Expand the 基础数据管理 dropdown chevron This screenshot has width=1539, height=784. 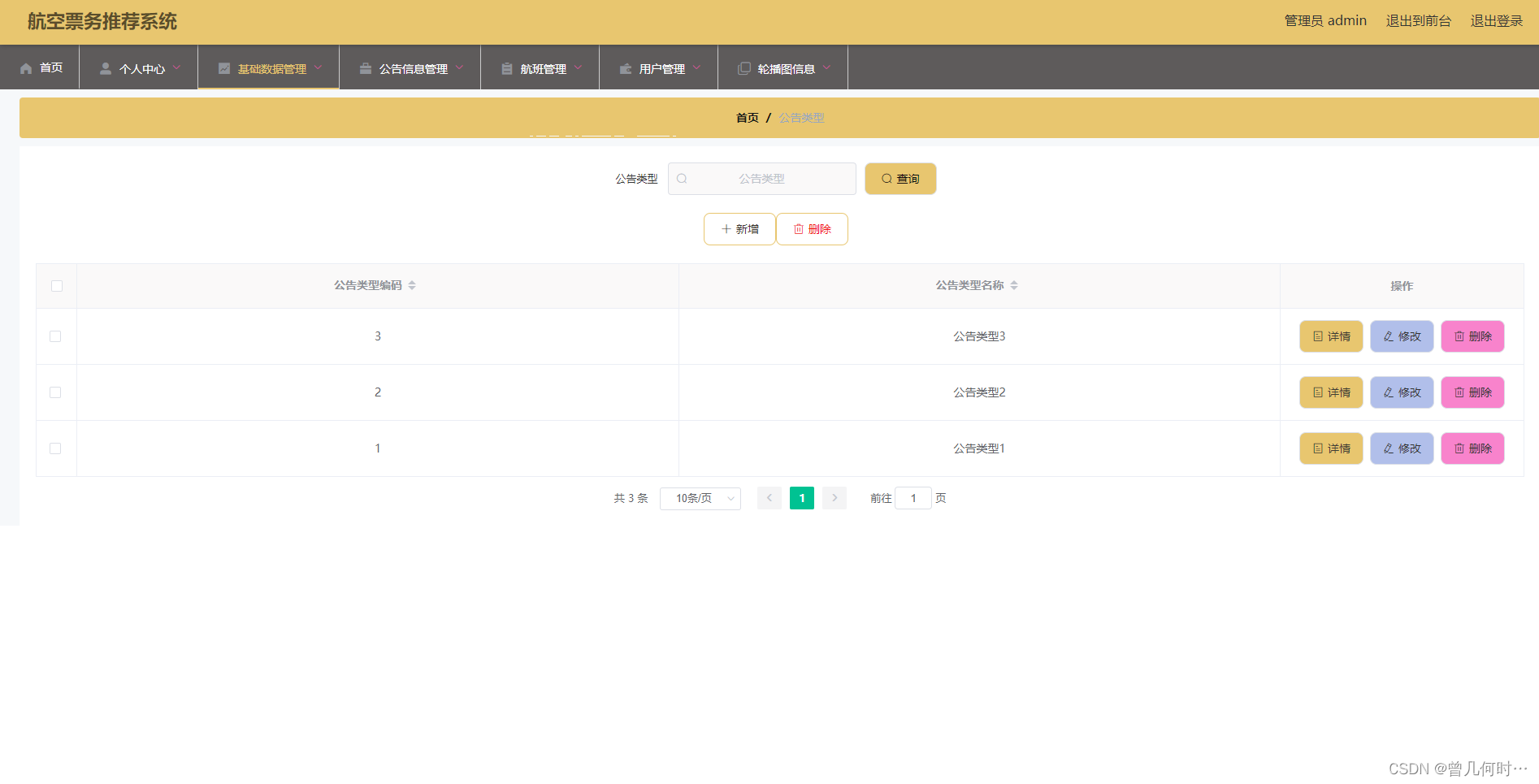(318, 67)
